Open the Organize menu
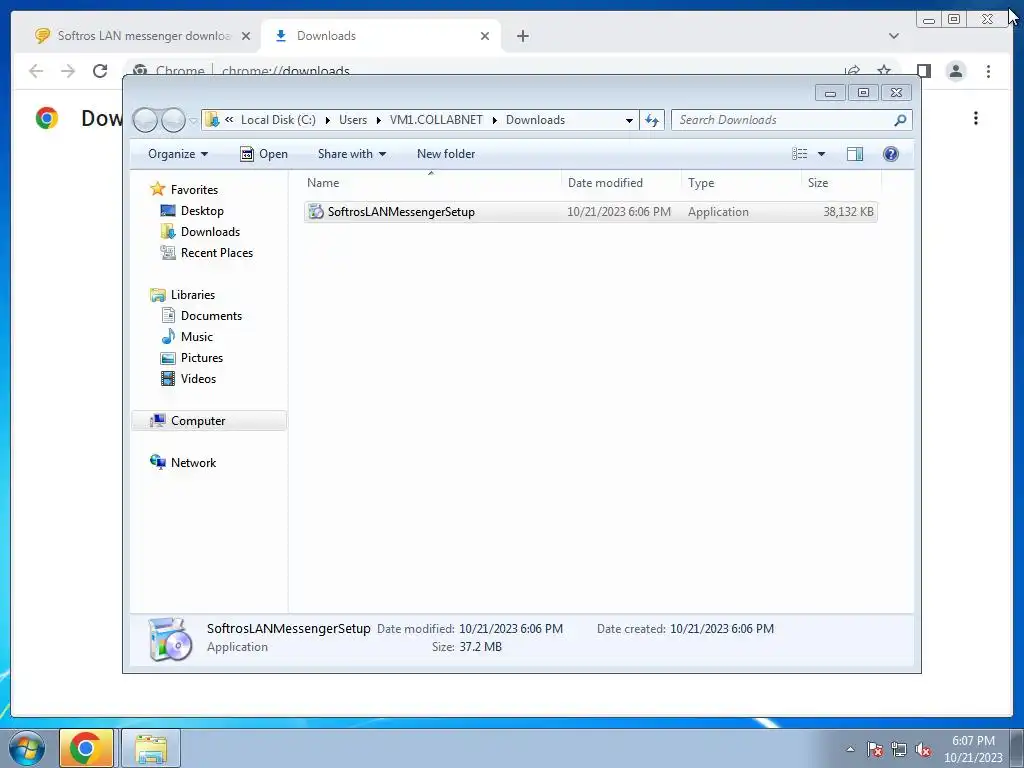Image resolution: width=1024 pixels, height=768 pixels. (178, 154)
